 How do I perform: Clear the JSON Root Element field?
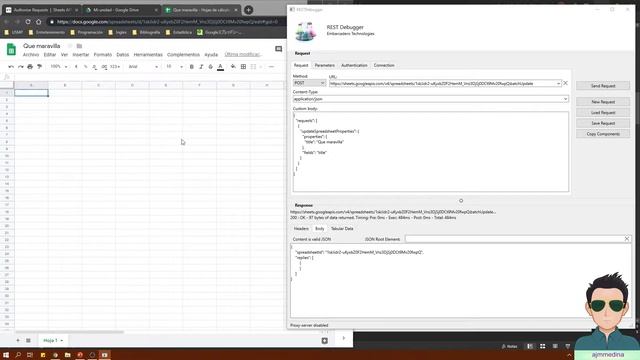pos(627,239)
